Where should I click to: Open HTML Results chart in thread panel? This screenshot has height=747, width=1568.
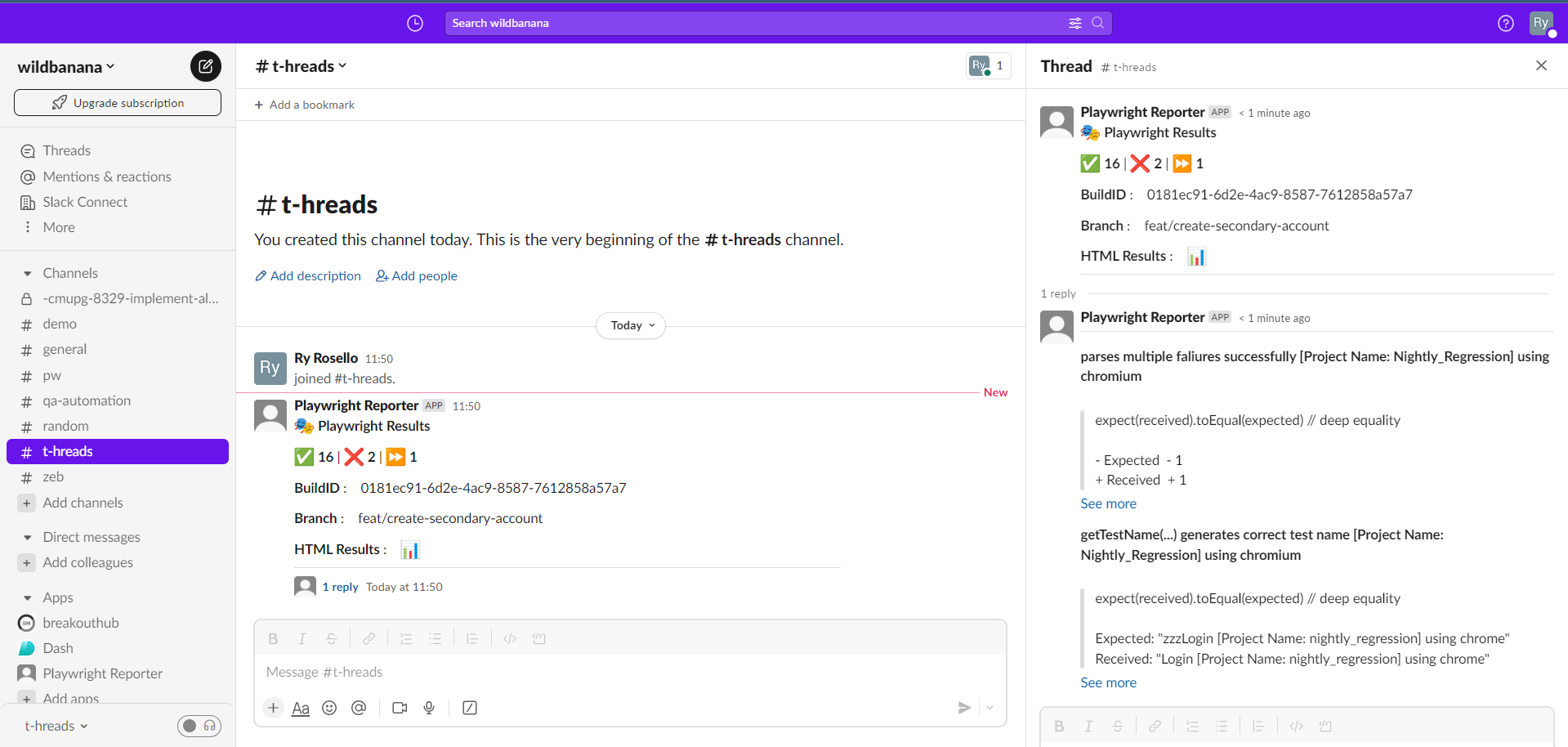[1196, 257]
